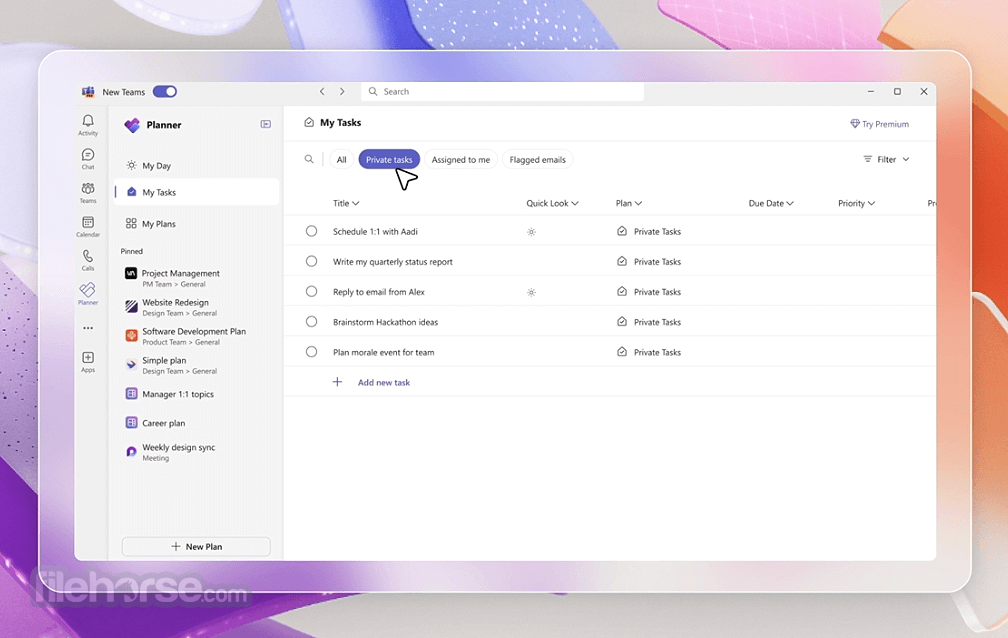Select the Flagged emails tab
This screenshot has width=1008, height=638.
point(537,160)
